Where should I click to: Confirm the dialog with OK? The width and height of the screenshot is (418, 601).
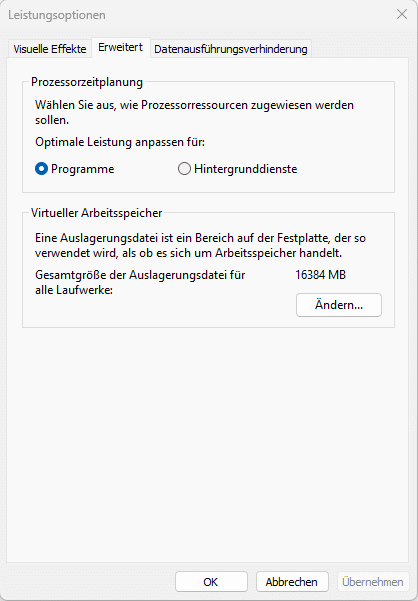click(211, 582)
